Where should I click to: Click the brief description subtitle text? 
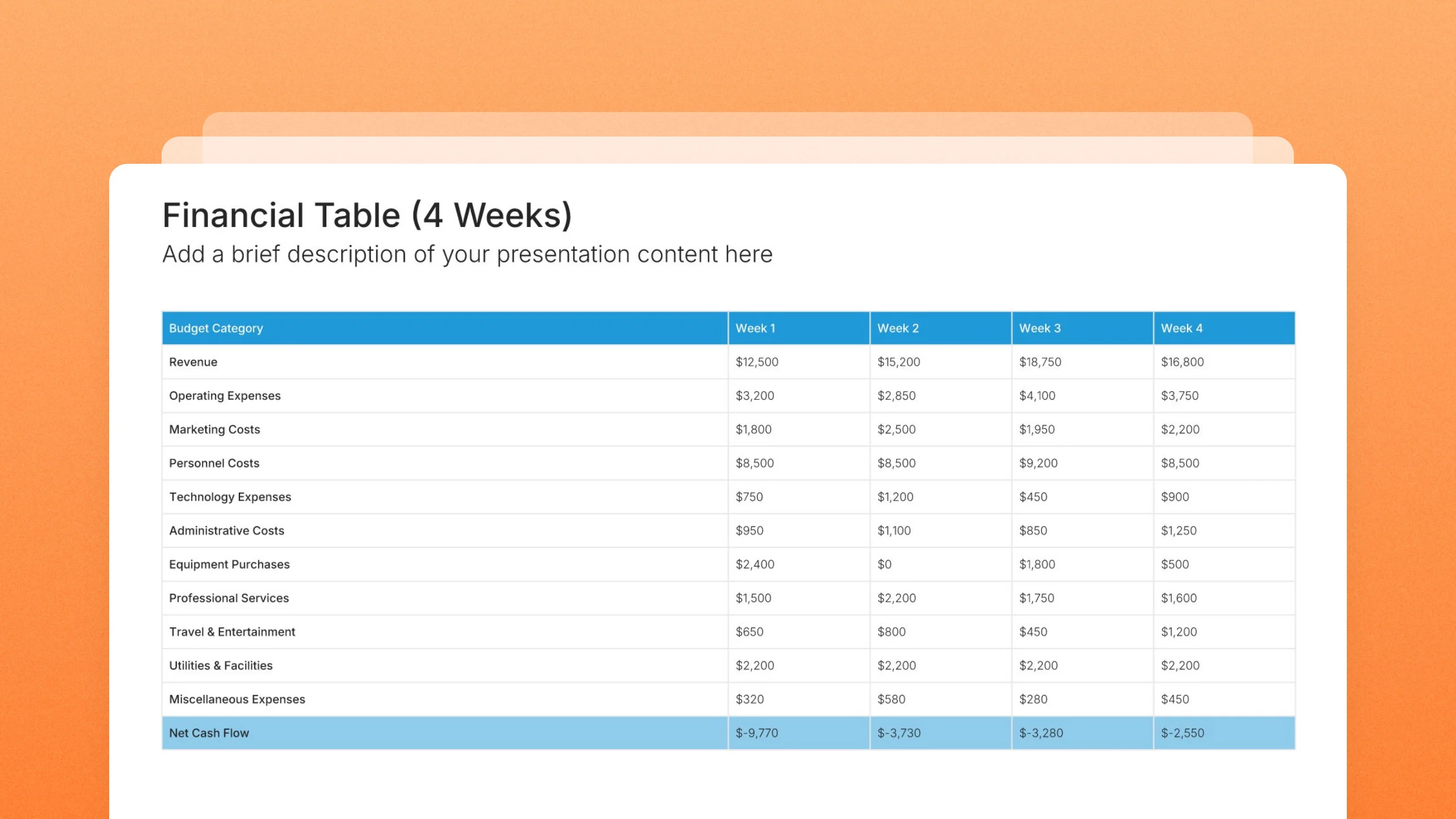[x=468, y=254]
